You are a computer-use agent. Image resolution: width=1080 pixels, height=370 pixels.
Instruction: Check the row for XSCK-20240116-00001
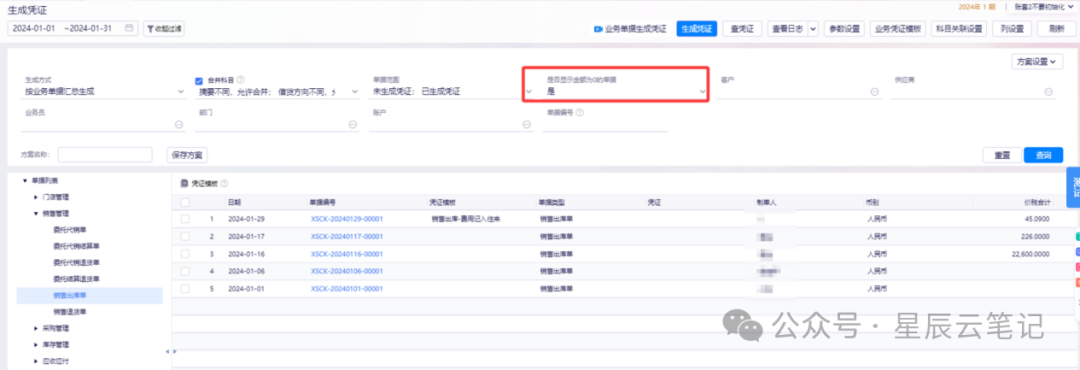coord(185,254)
